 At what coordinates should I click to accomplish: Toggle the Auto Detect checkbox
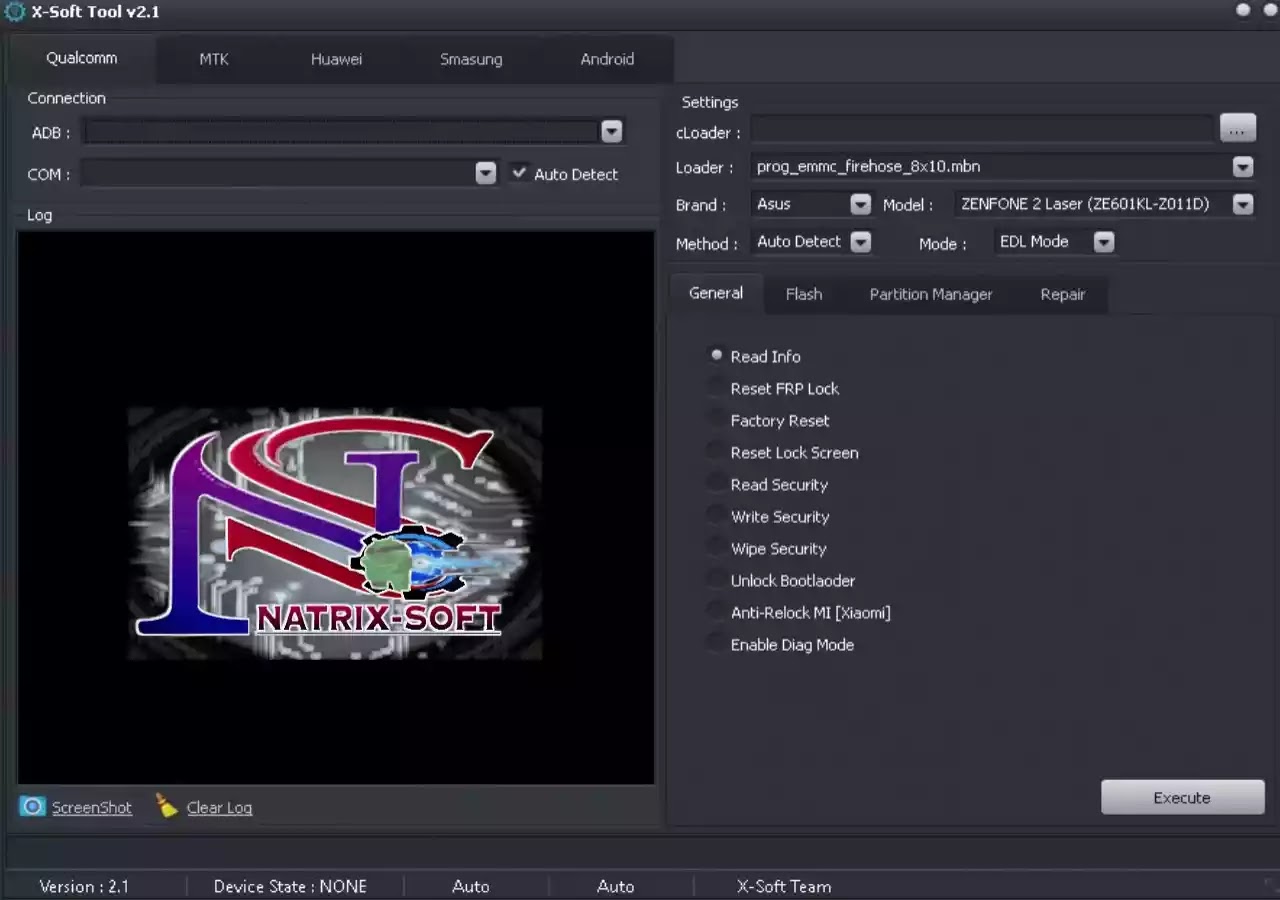(519, 173)
